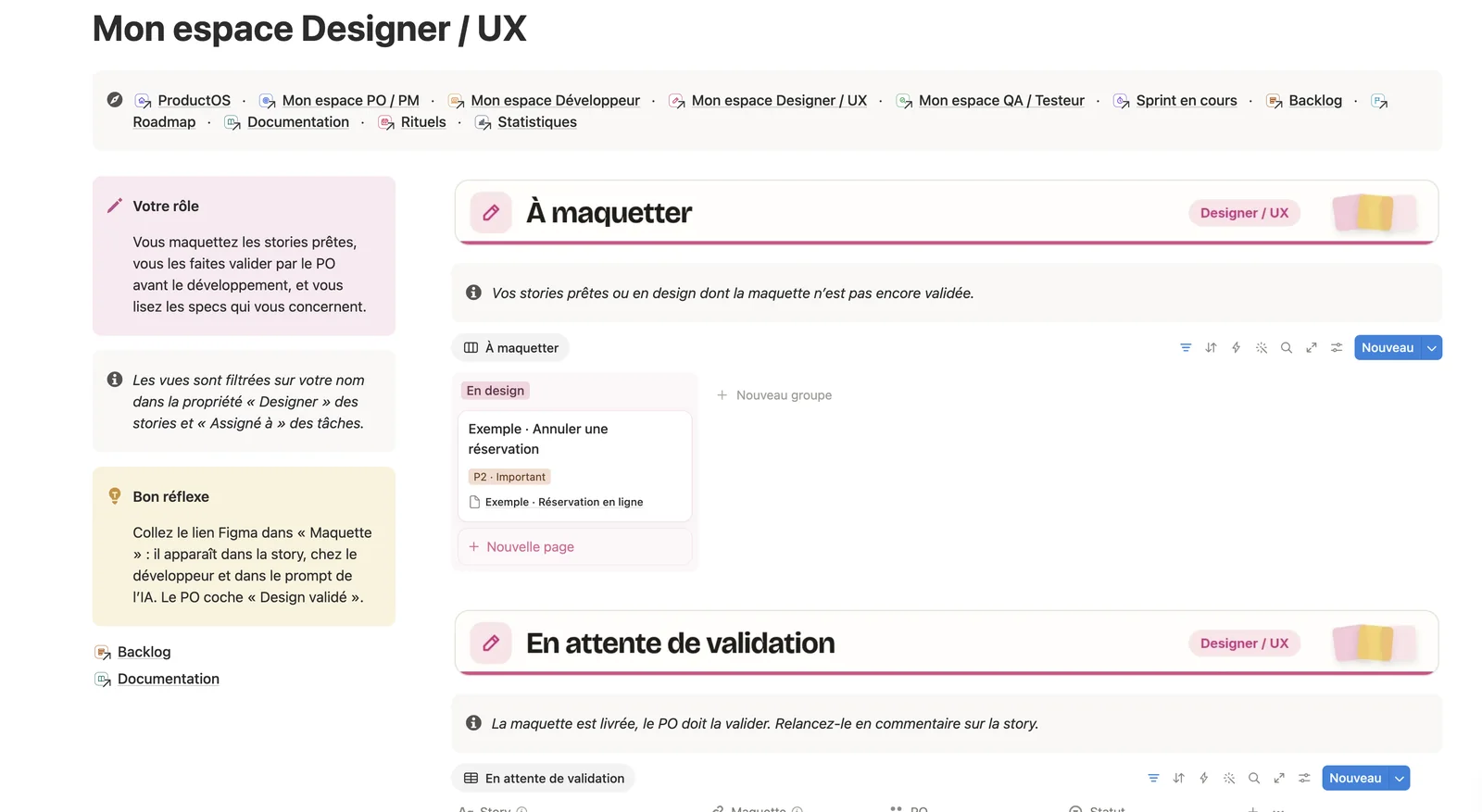Click 'En attente de validation' section heading text
Image resolution: width=1482 pixels, height=812 pixels.
pos(681,643)
